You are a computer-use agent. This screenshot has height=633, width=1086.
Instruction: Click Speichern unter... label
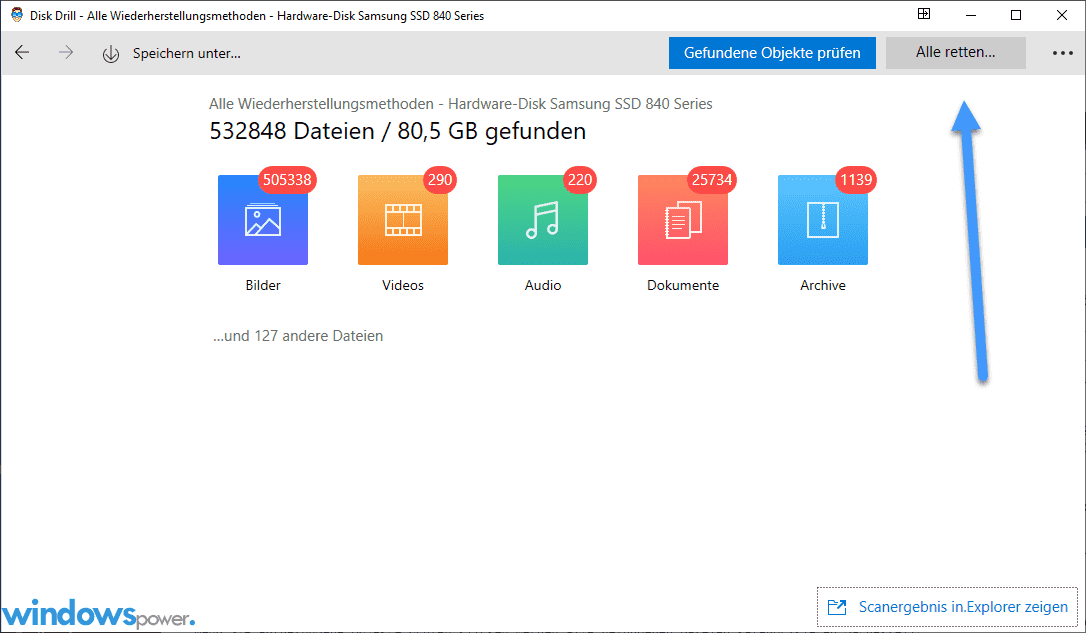(187, 53)
